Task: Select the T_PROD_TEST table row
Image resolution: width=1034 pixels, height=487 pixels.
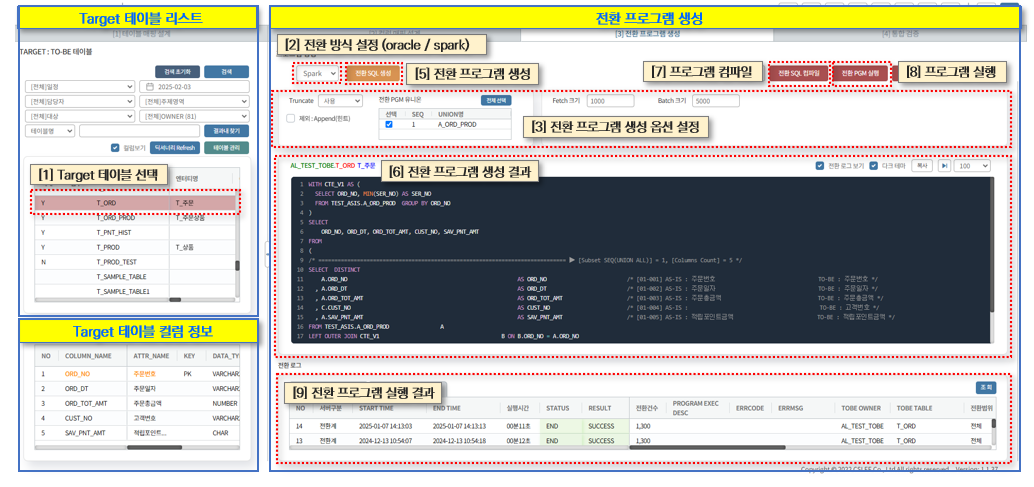Action: point(135,262)
